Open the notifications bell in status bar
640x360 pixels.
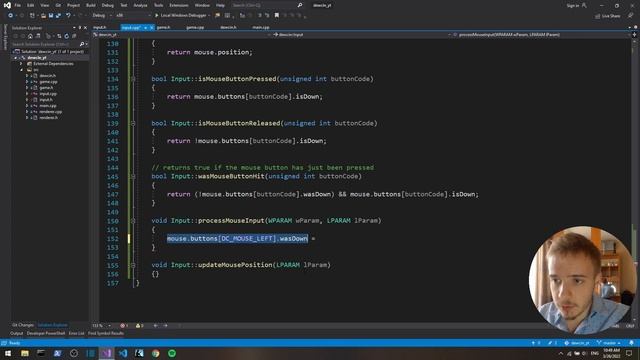tap(631, 343)
